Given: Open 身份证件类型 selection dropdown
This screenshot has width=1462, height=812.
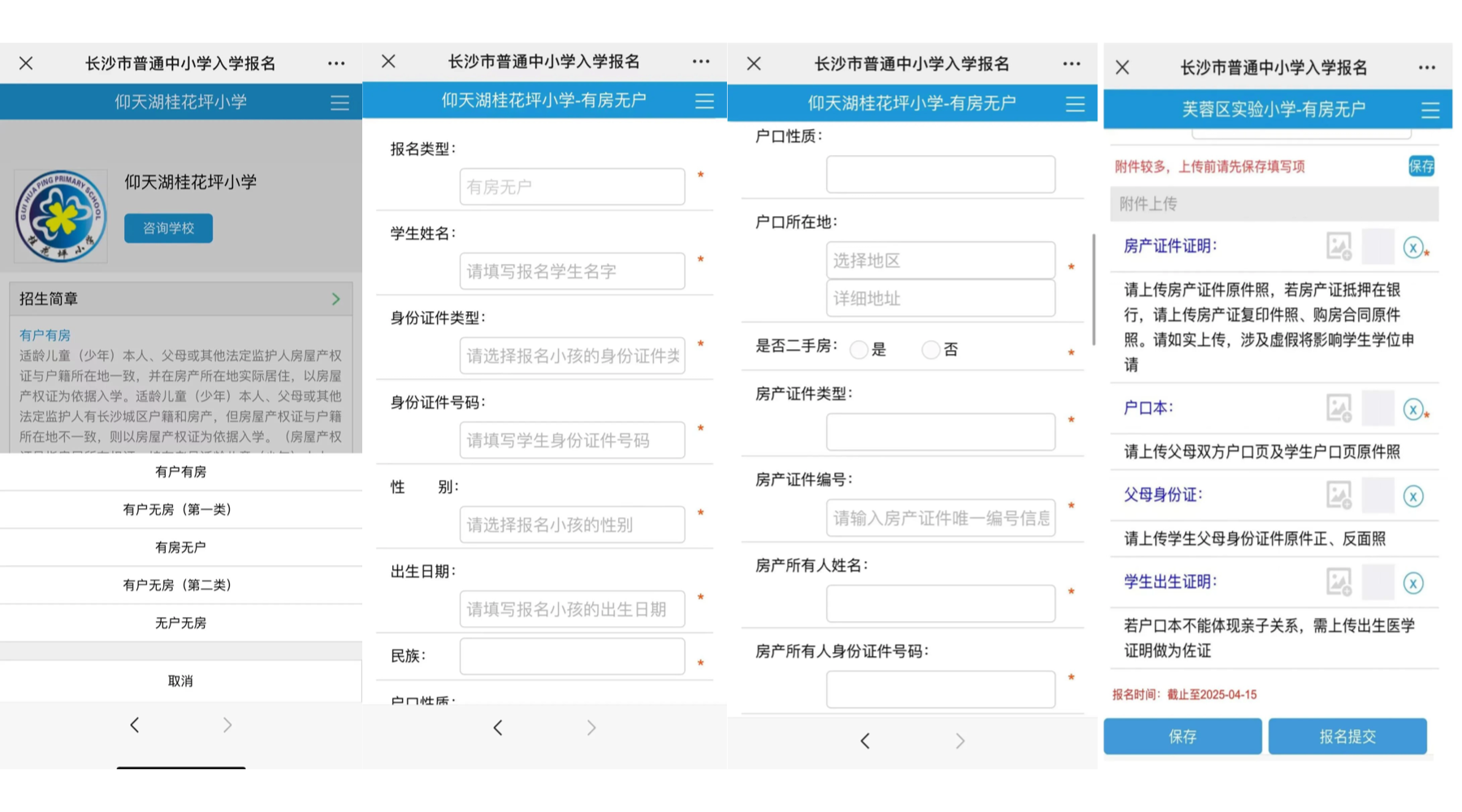Looking at the screenshot, I should pyautogui.click(x=572, y=356).
